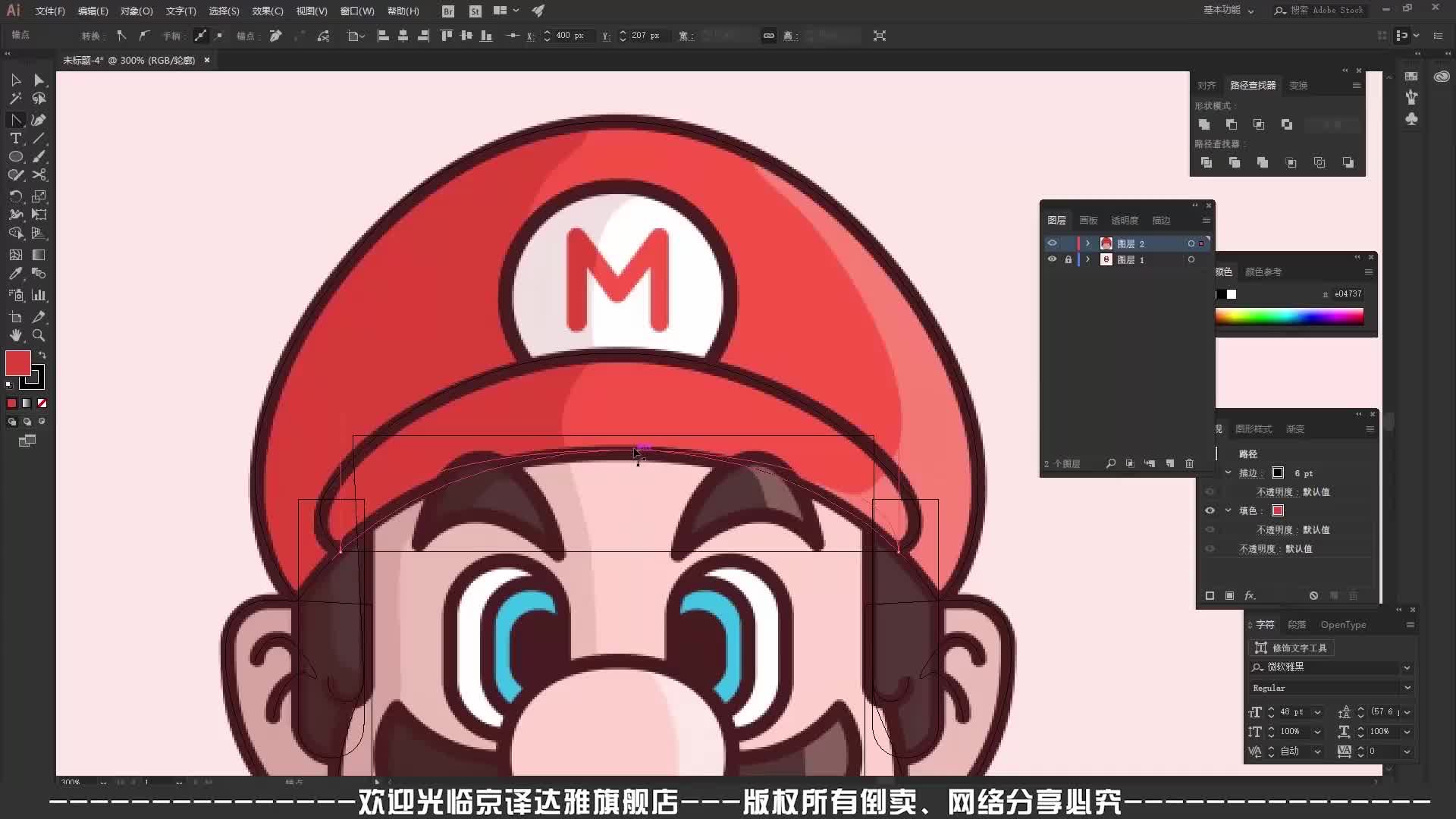This screenshot has height=819, width=1456.
Task: Switch to 段落 tab
Action: [x=1297, y=625]
